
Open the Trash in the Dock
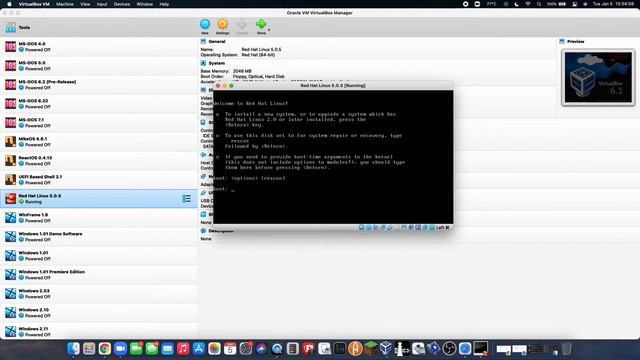click(x=566, y=349)
